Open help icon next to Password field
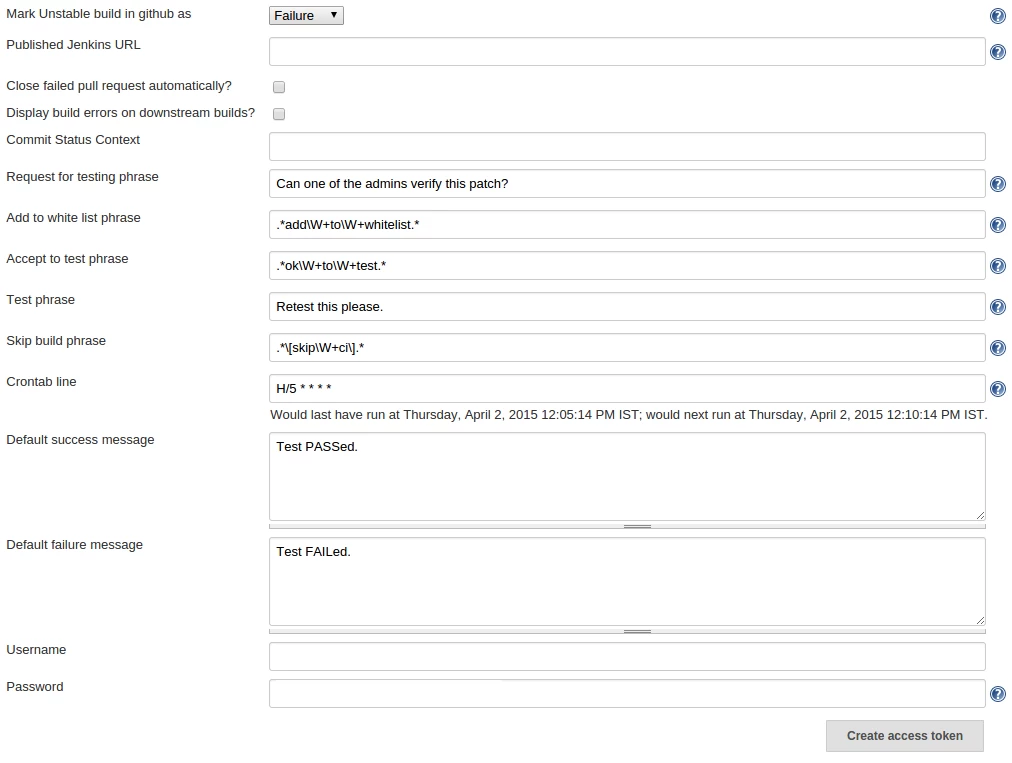1012x763 pixels. click(x=998, y=694)
